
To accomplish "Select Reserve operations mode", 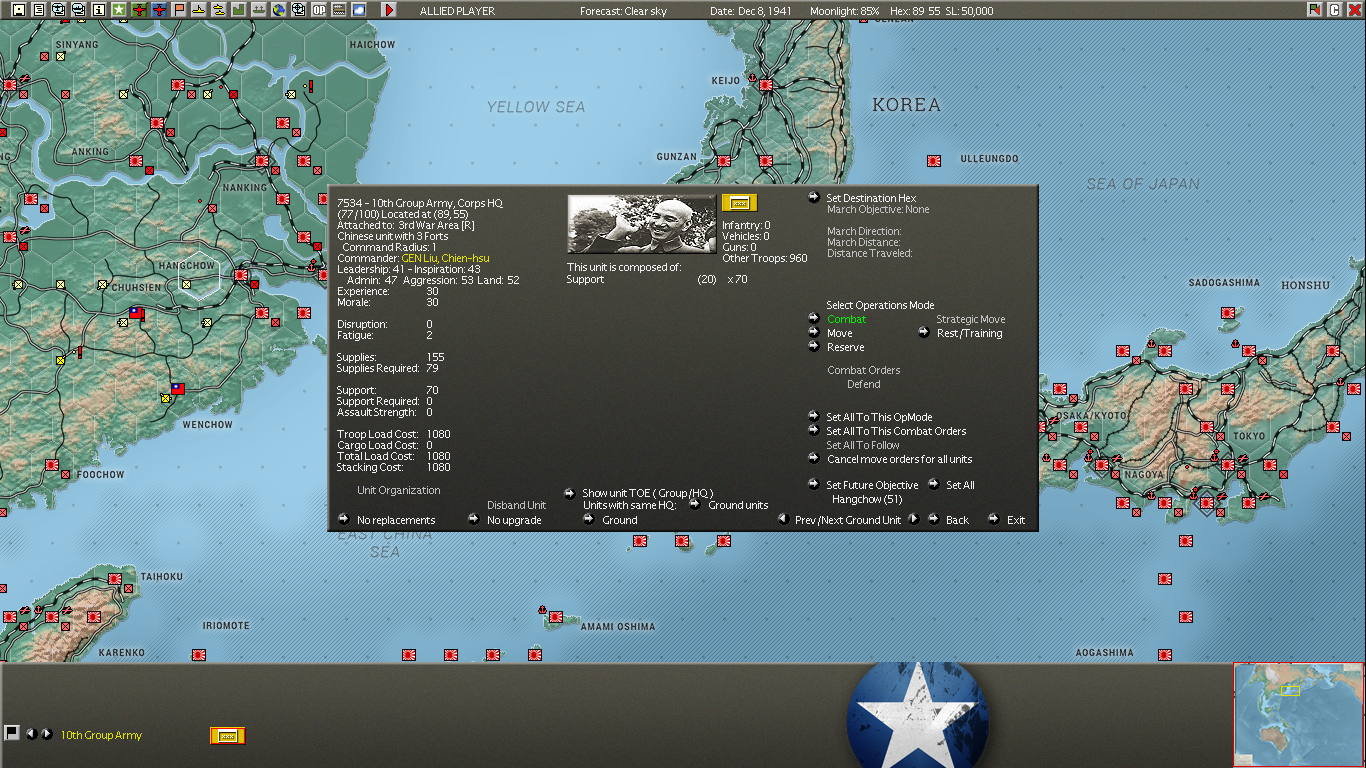I will (846, 347).
